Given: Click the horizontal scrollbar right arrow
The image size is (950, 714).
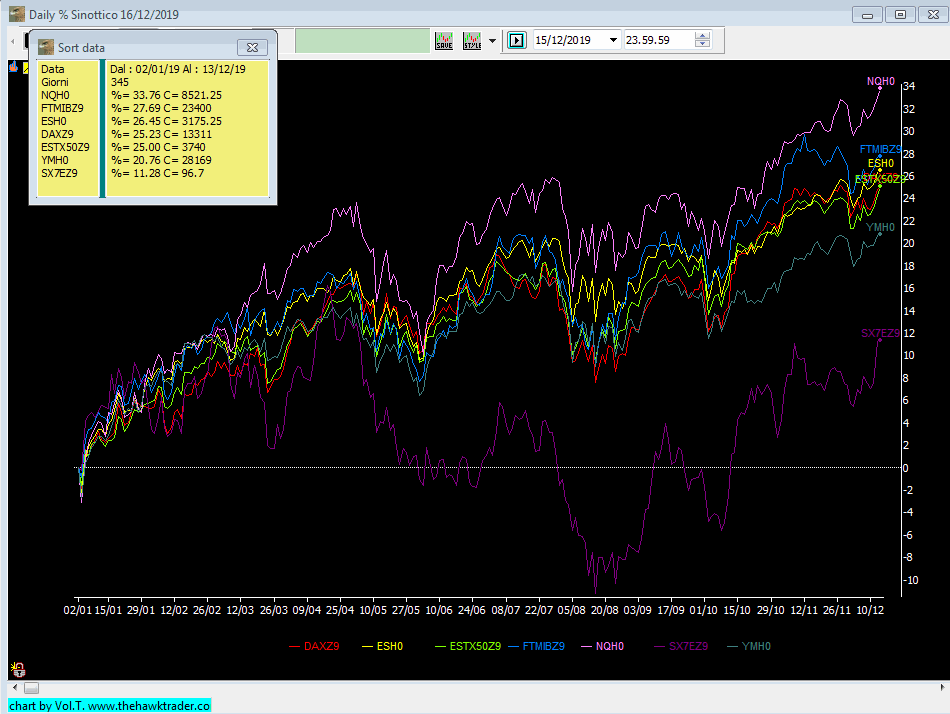Looking at the screenshot, I should pyautogui.click(x=942, y=687).
